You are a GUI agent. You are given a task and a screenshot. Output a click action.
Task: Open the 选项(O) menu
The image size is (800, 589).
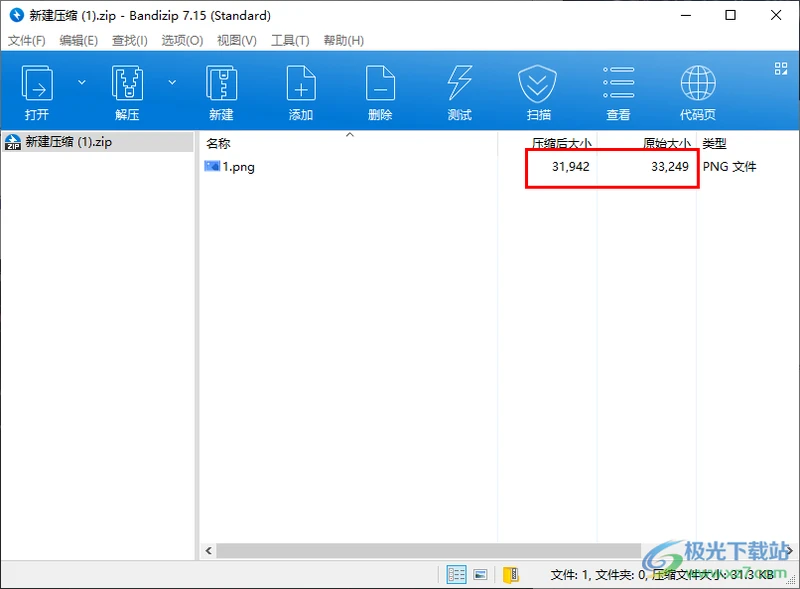(182, 40)
